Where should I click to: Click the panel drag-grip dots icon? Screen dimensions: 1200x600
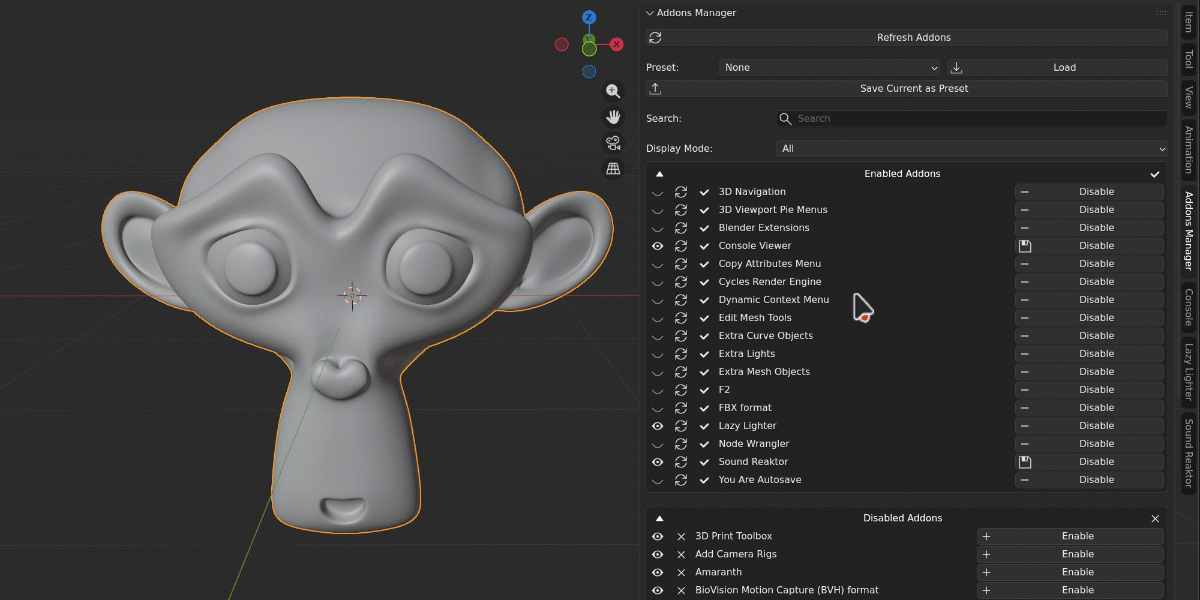[x=1161, y=13]
